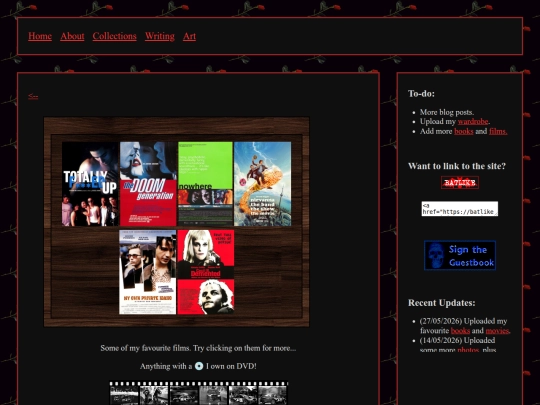Screen dimensions: 540x405
Task: Click the BATLIKE site button badge
Action: click(460, 183)
